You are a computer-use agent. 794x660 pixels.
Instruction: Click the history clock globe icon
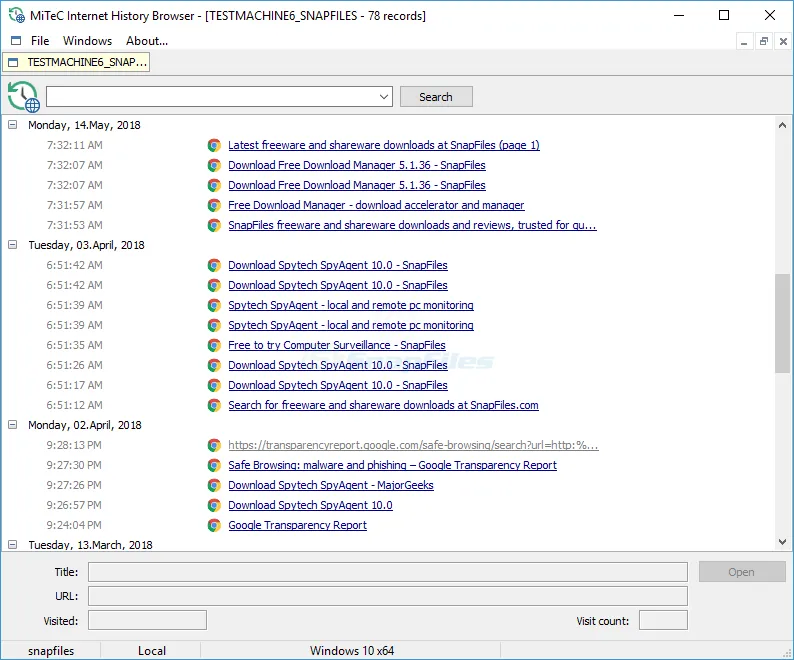pos(23,96)
